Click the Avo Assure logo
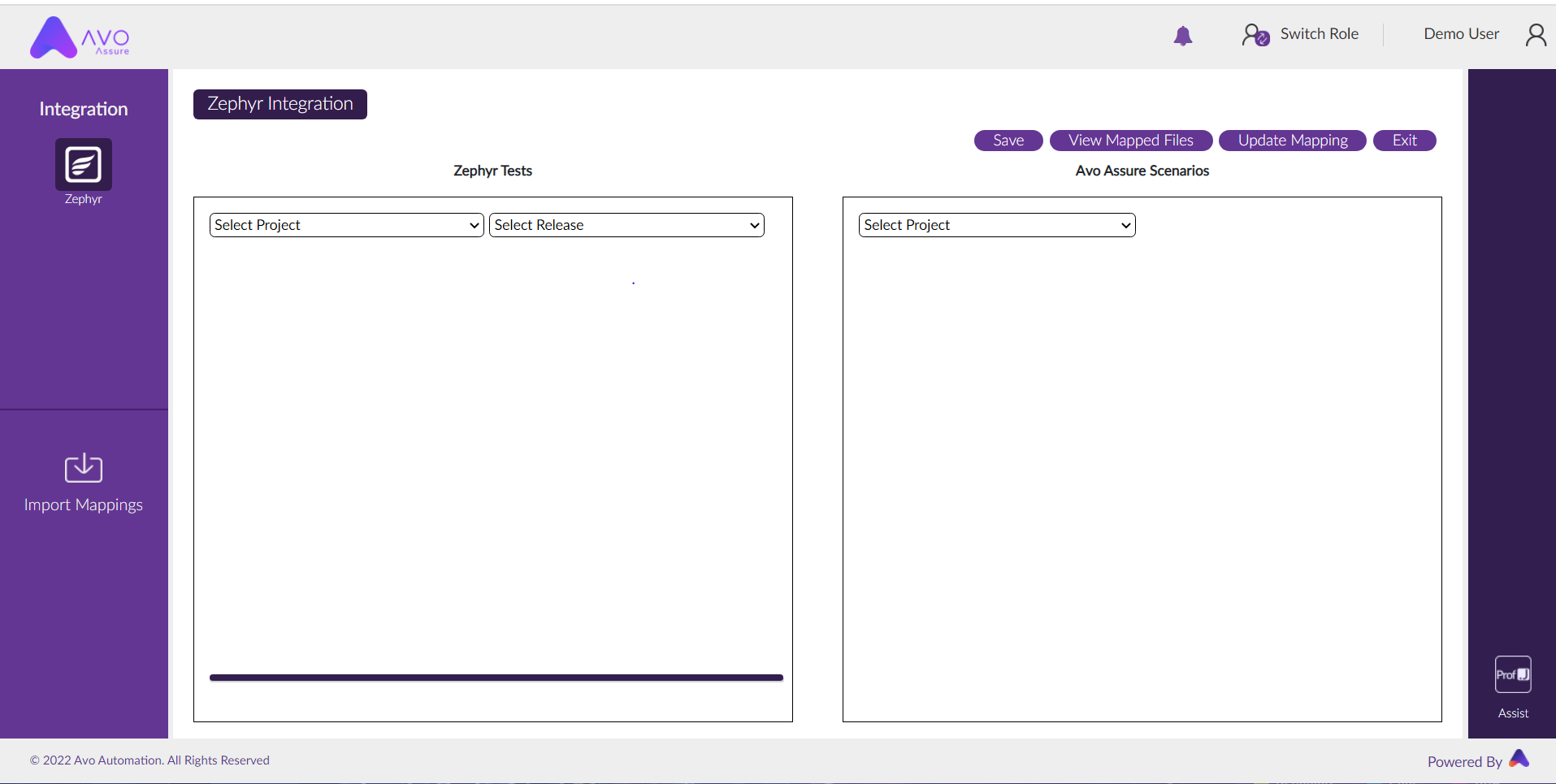 80,37
